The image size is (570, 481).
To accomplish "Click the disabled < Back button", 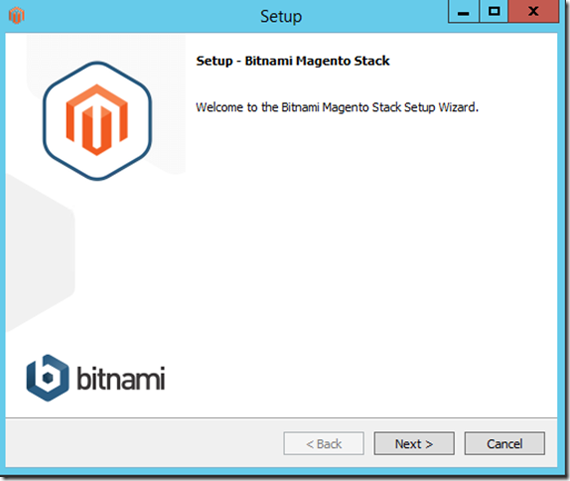I will click(x=324, y=444).
